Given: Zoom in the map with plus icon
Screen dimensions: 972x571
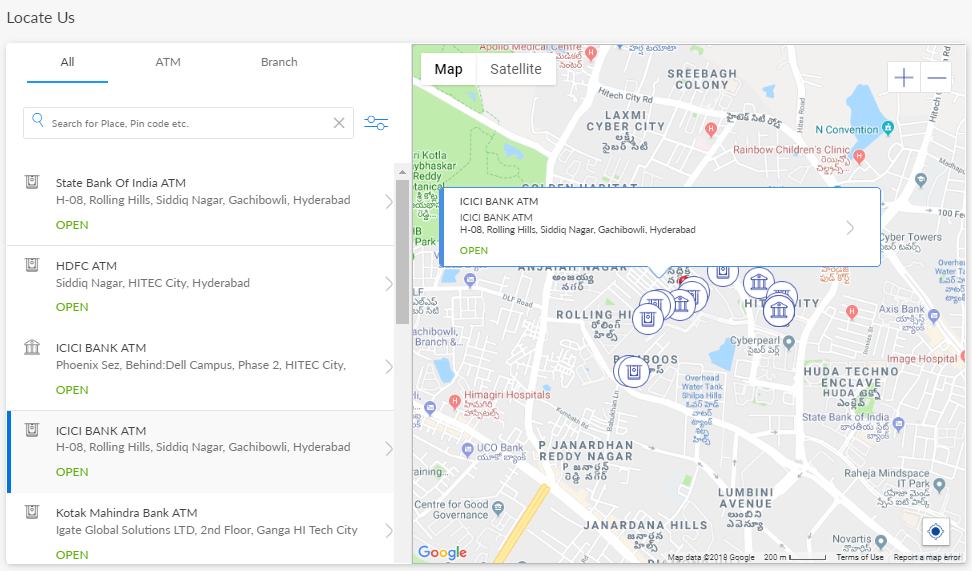Looking at the screenshot, I should (903, 78).
